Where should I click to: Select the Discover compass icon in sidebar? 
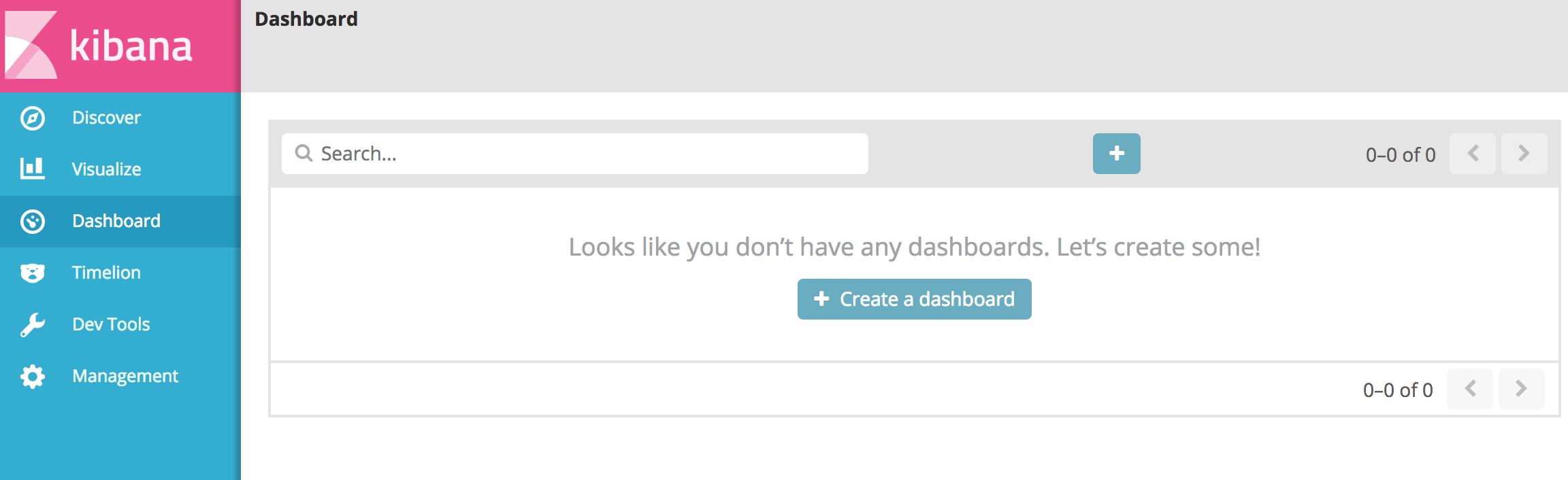(32, 117)
